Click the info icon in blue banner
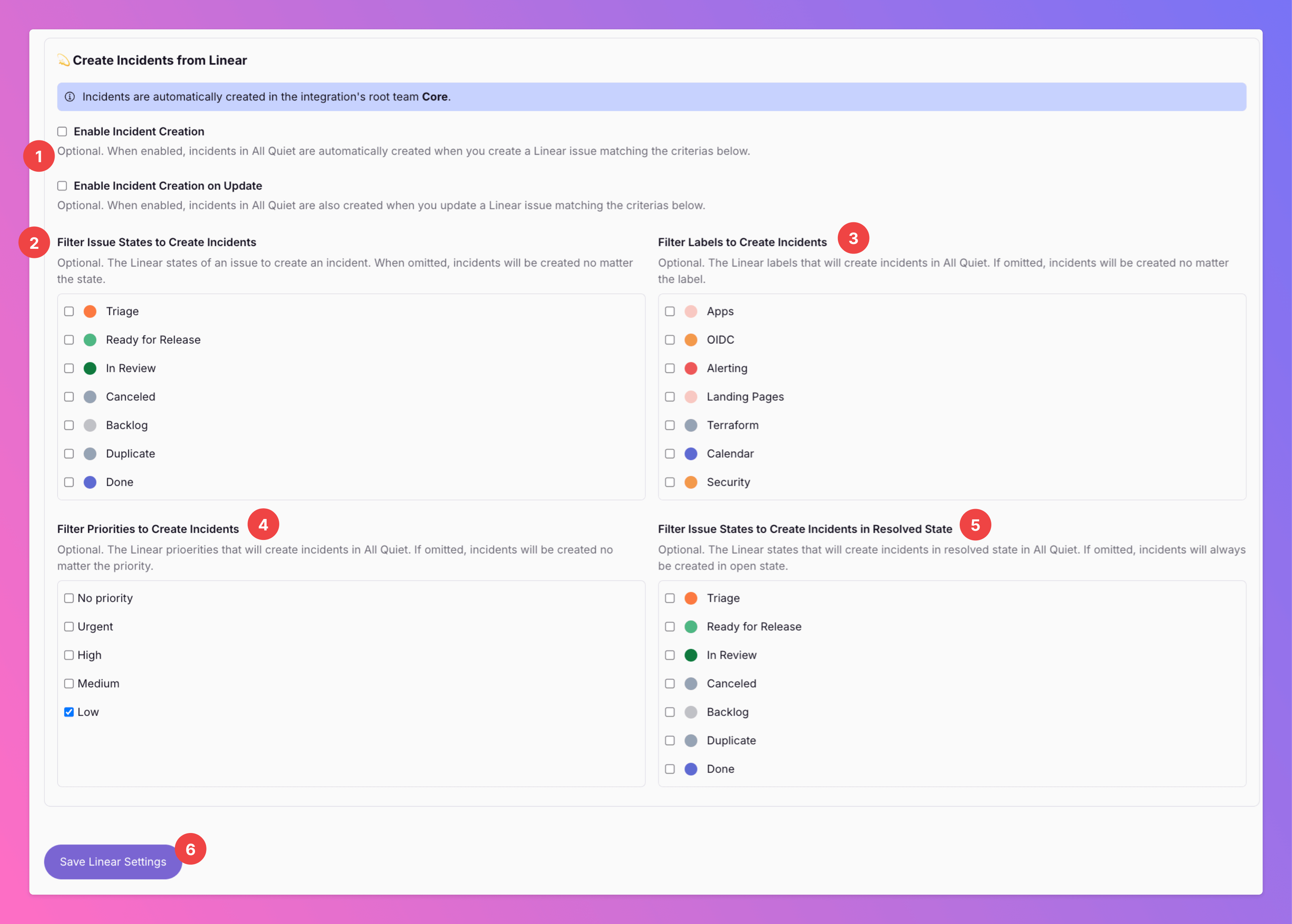 pyautogui.click(x=70, y=97)
